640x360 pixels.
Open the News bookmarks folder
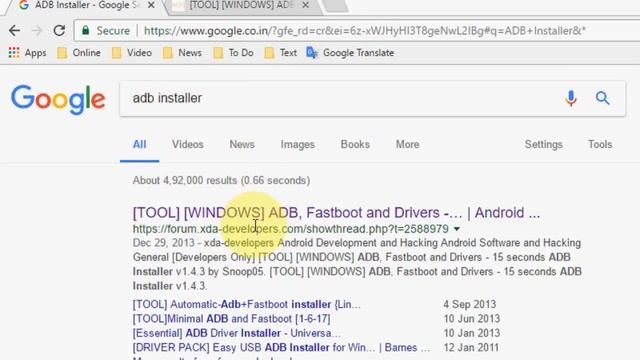tap(182, 53)
